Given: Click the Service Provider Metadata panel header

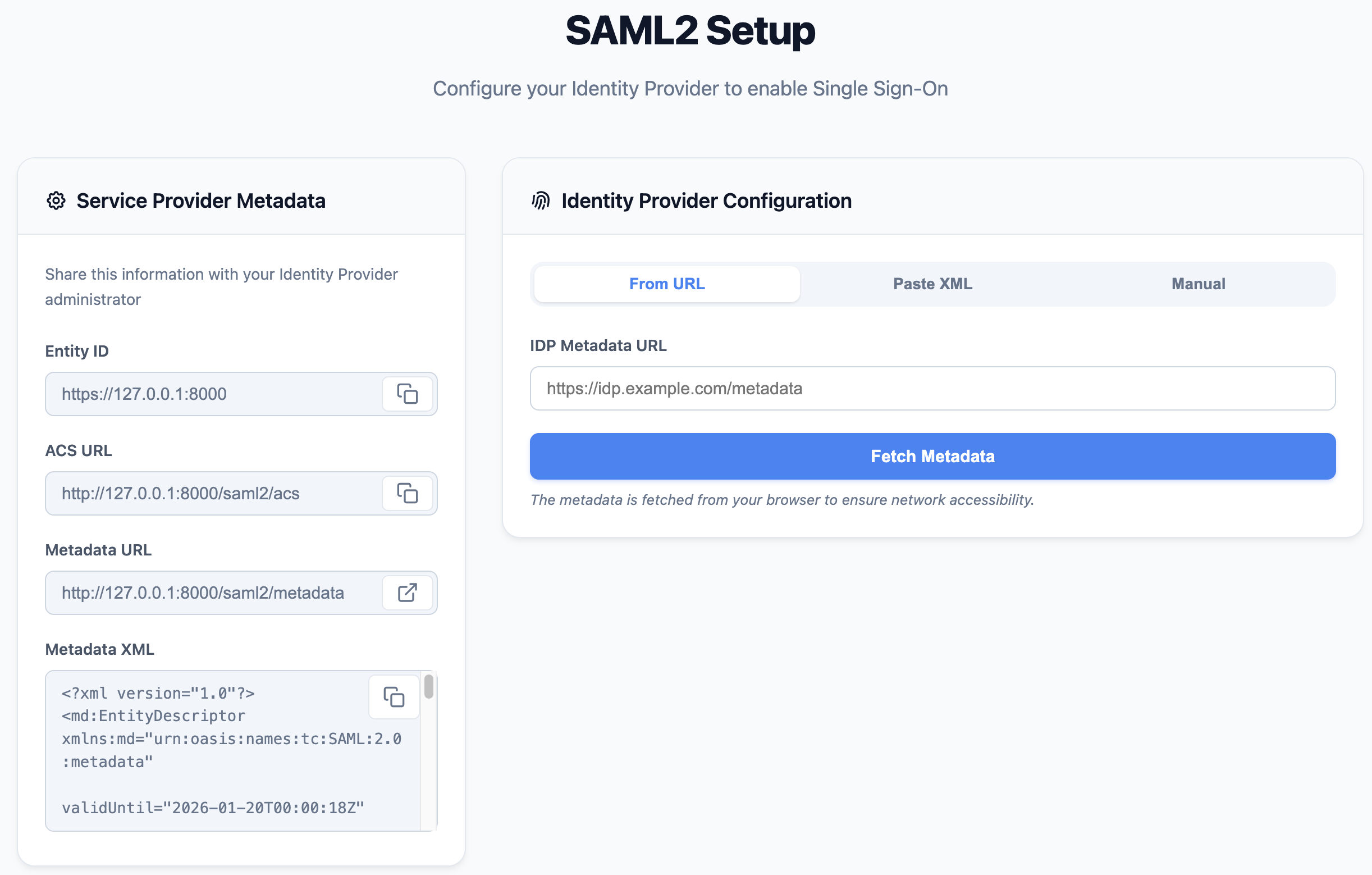Looking at the screenshot, I should 201,200.
